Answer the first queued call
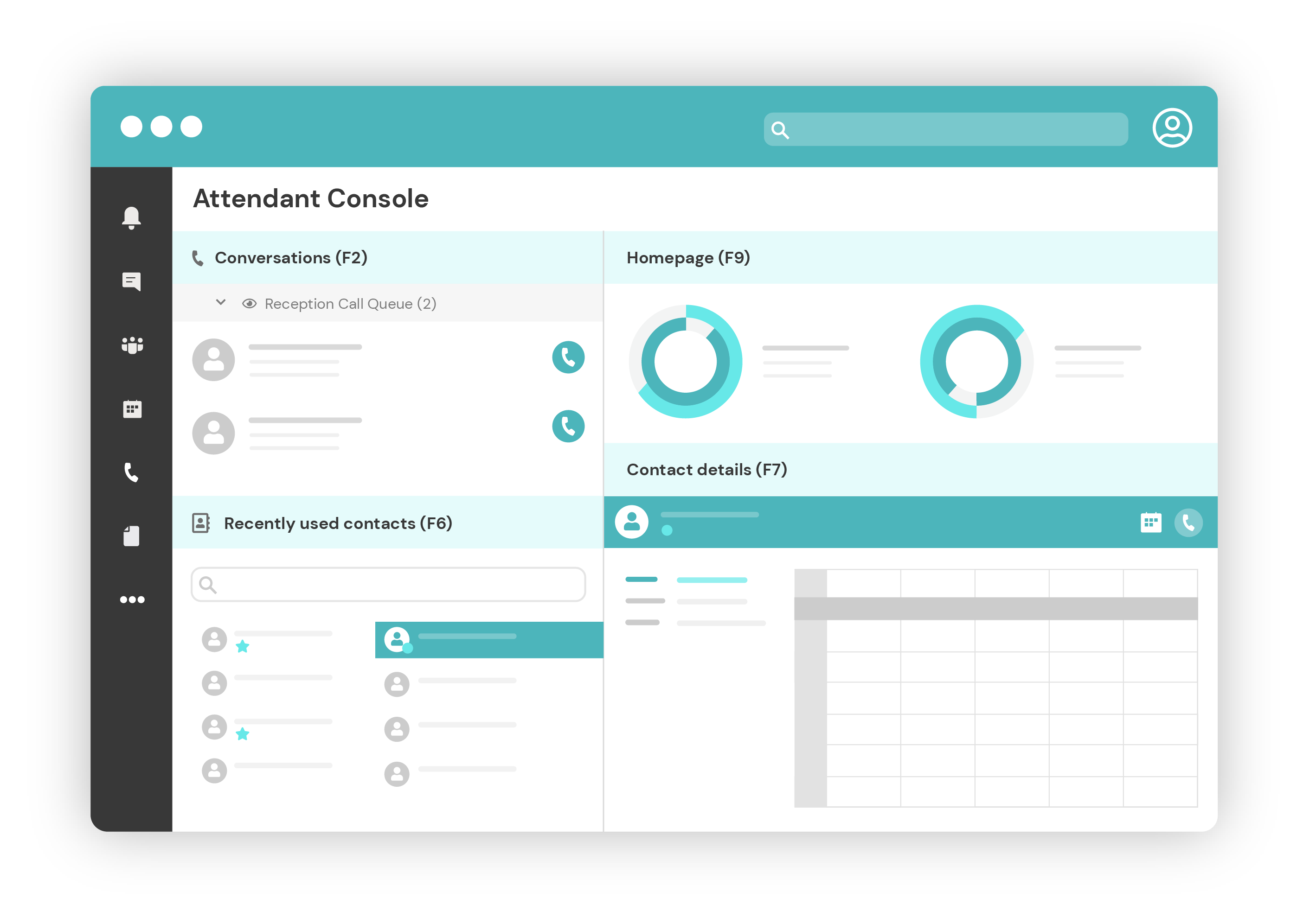This screenshot has height=918, width=1316. 568,357
